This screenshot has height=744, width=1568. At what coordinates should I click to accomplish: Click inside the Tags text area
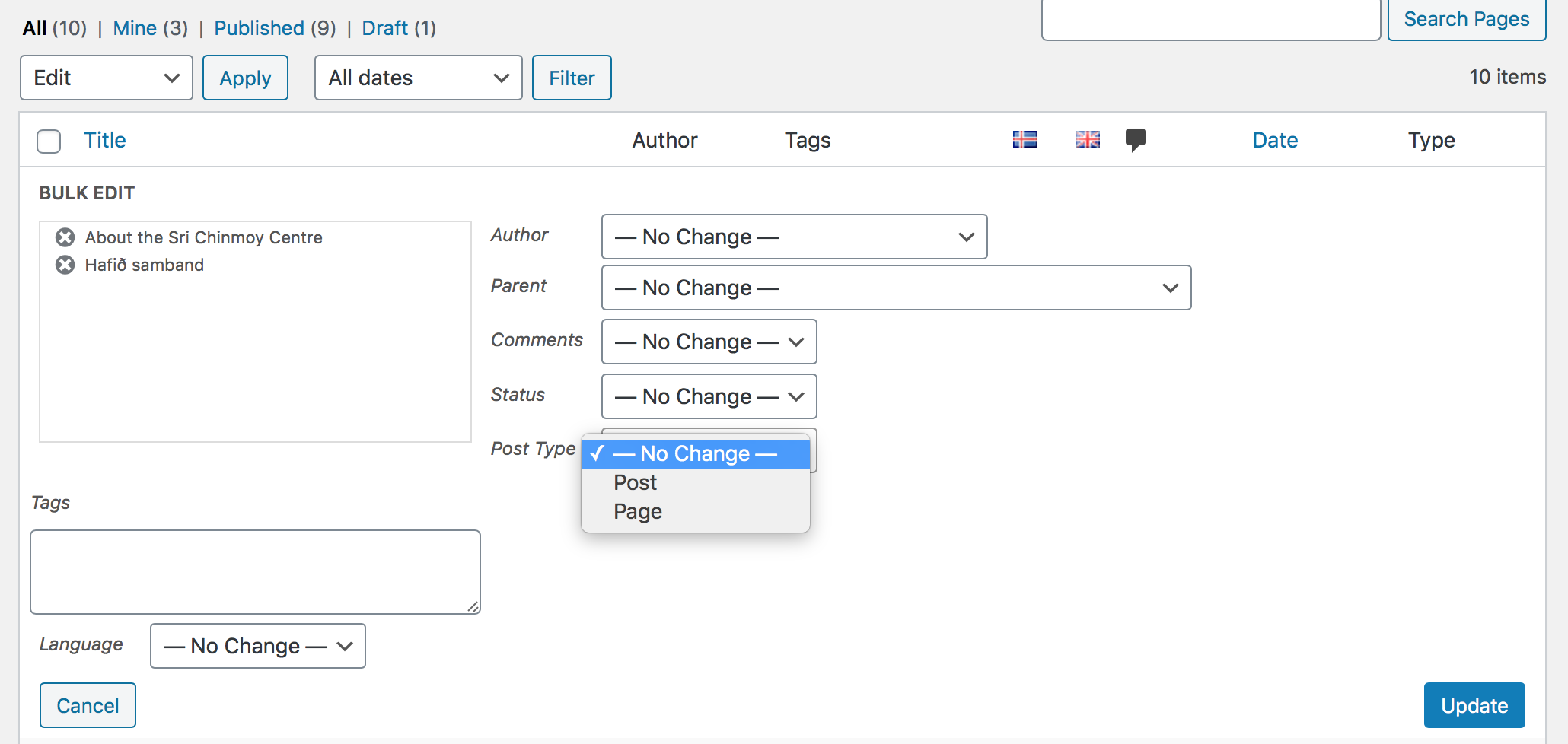coord(255,572)
